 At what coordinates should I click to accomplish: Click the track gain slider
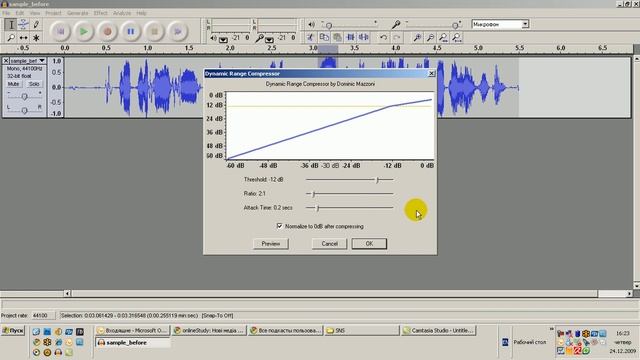pyautogui.click(x=24, y=96)
